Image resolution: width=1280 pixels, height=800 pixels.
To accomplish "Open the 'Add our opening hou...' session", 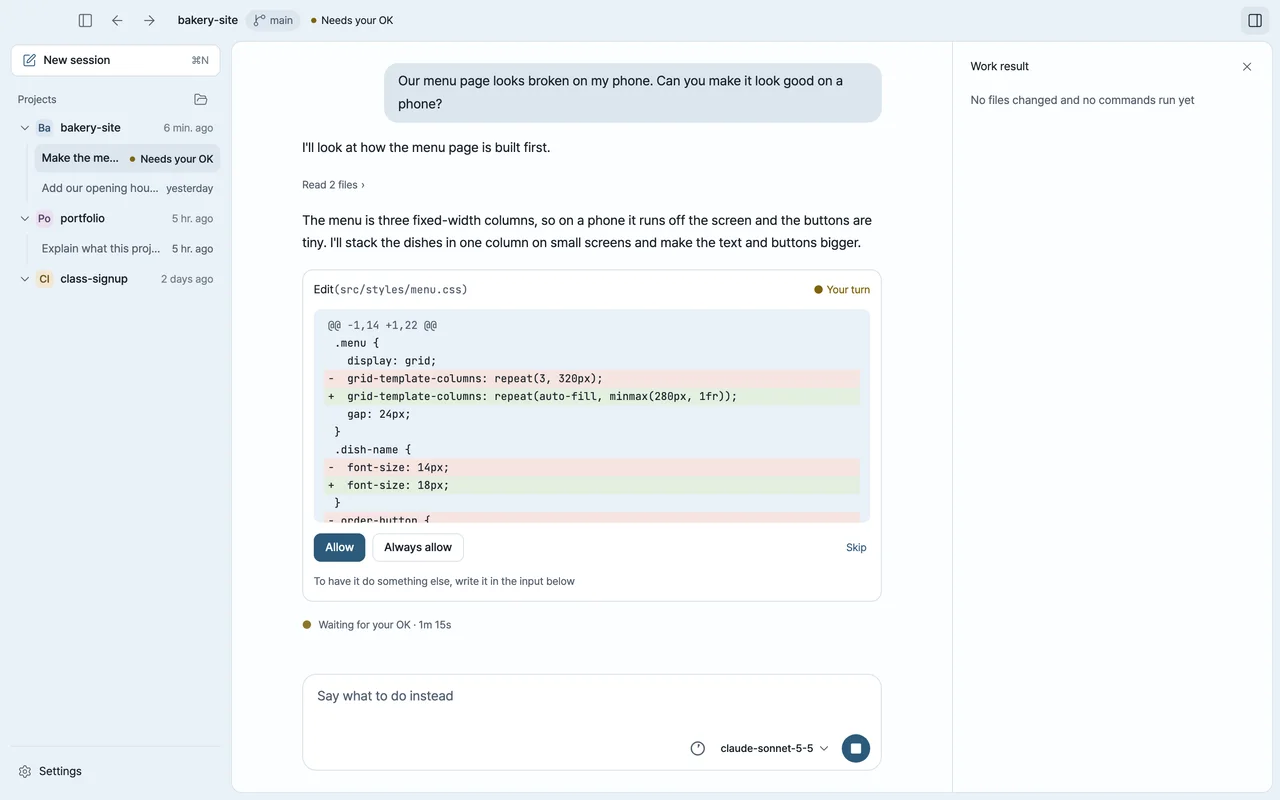I will pyautogui.click(x=127, y=188).
